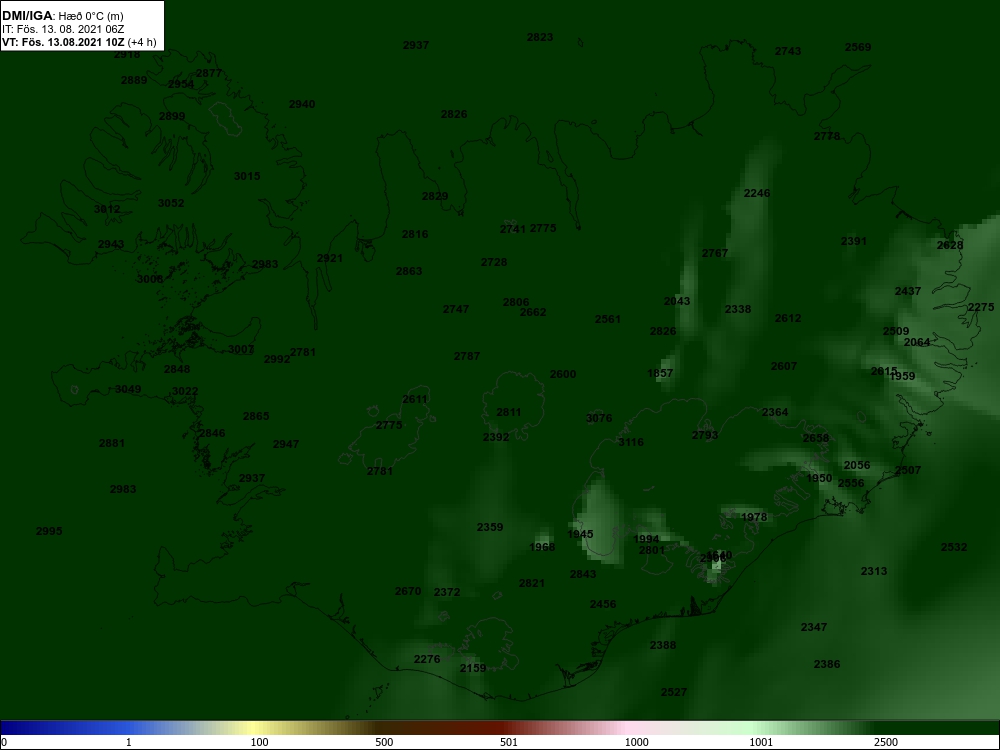Click the map value 2793

point(705,435)
